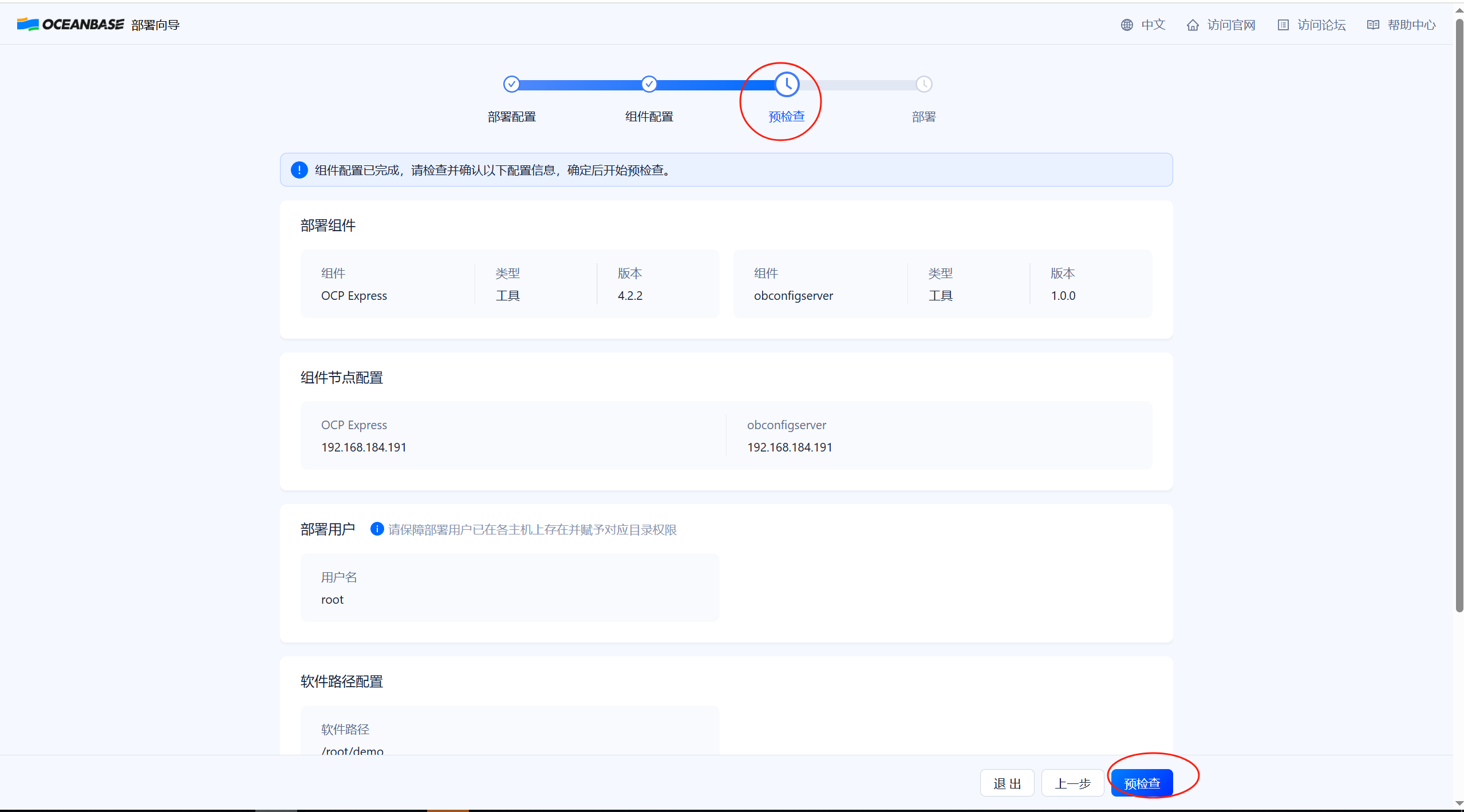The height and width of the screenshot is (812, 1464).
Task: Click the checkmark icon on the 部署配置 step
Action: point(511,84)
